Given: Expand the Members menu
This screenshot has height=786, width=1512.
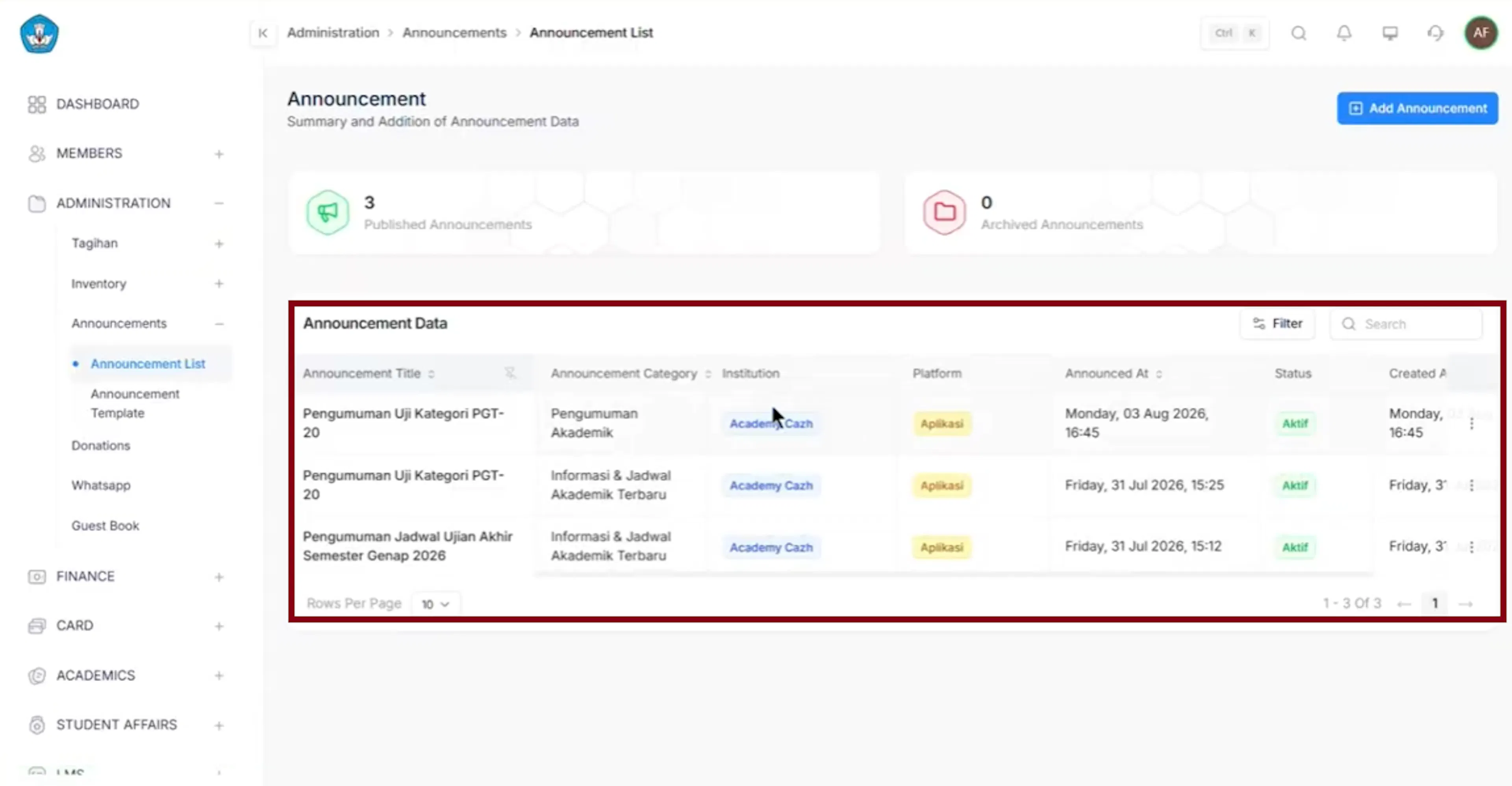Looking at the screenshot, I should (219, 154).
